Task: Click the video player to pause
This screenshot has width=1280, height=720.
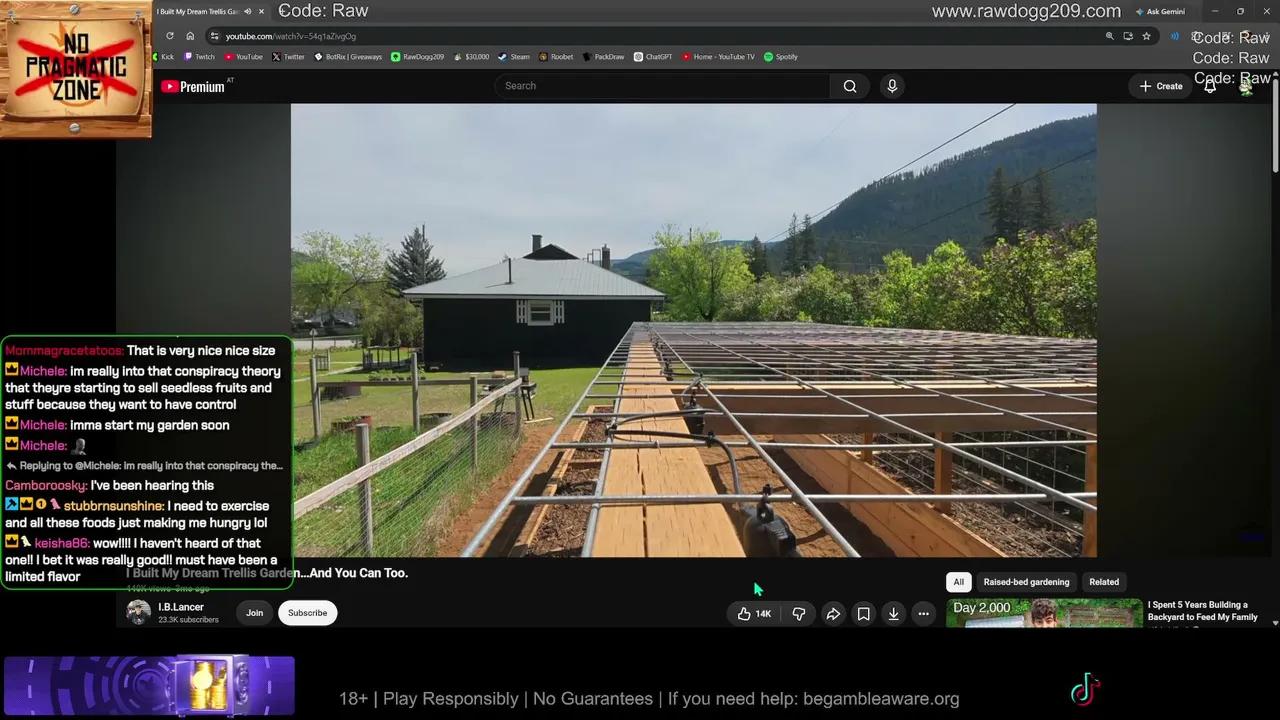Action: pyautogui.click(x=693, y=330)
